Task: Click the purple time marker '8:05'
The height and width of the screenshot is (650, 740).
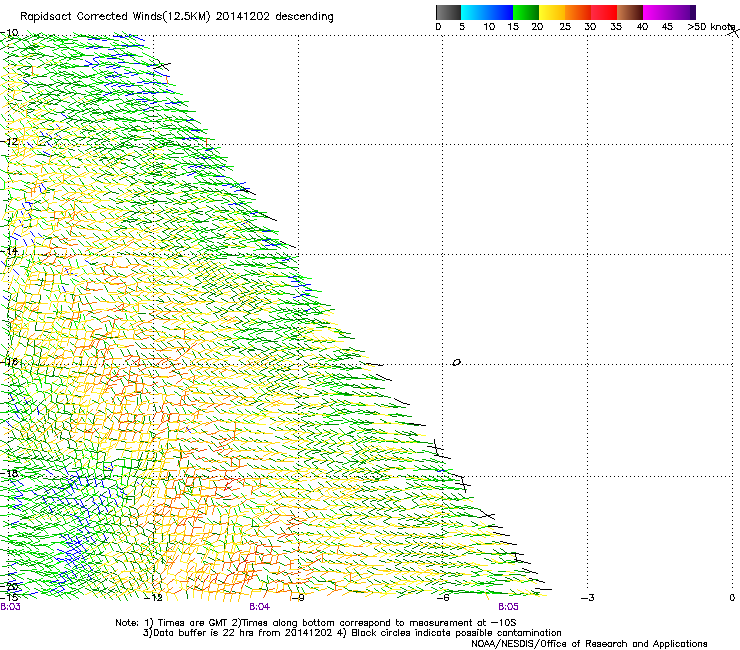Action: coord(508,607)
